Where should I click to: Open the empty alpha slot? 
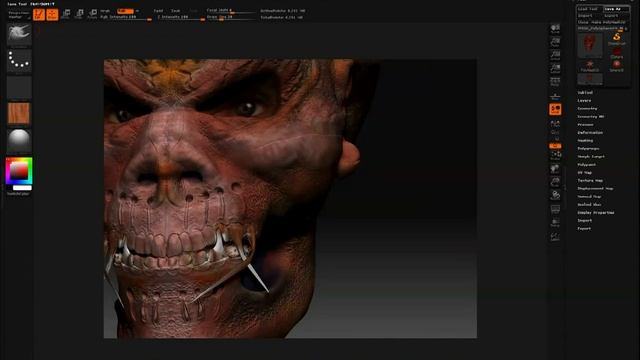point(19,87)
